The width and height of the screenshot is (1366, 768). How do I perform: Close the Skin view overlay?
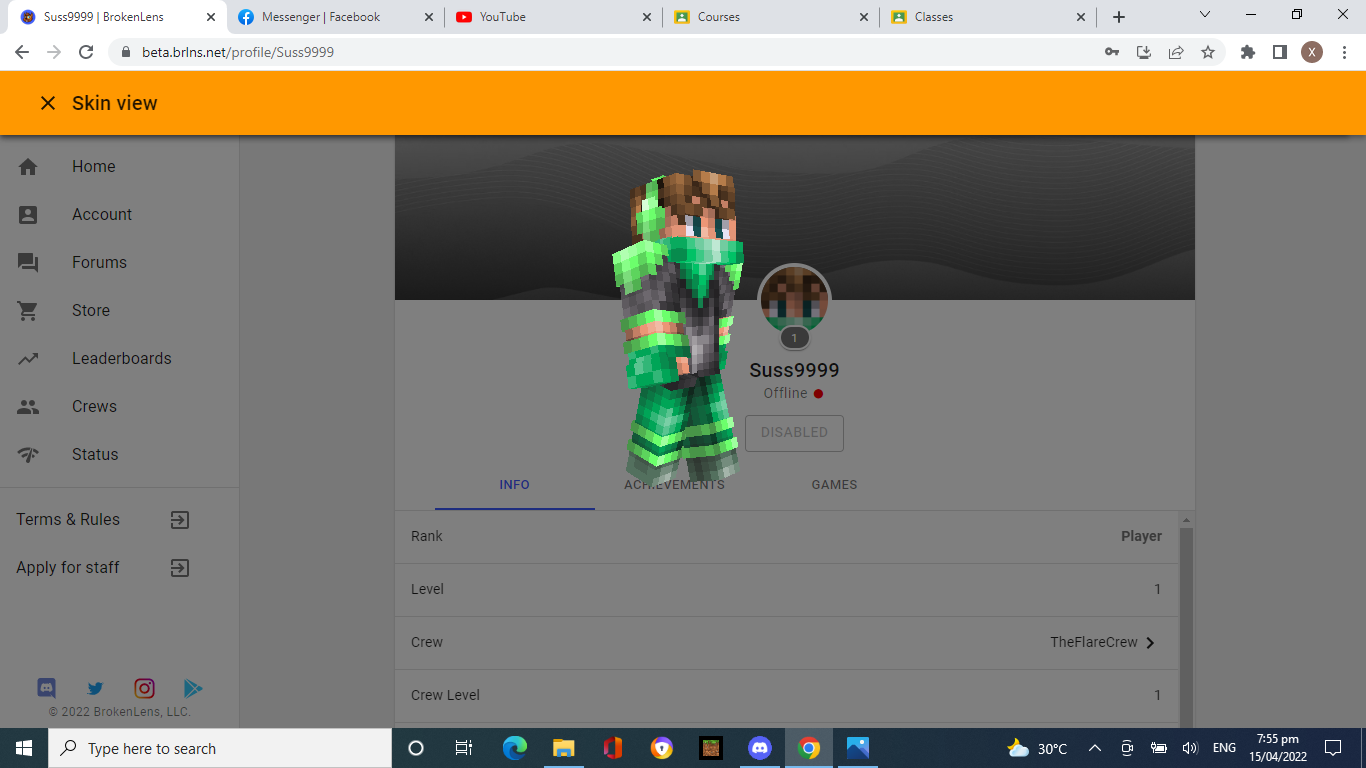click(47, 103)
